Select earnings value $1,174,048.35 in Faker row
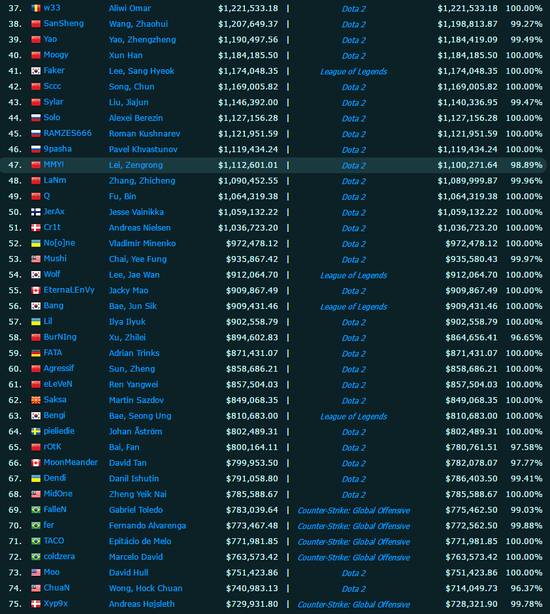 point(248,71)
